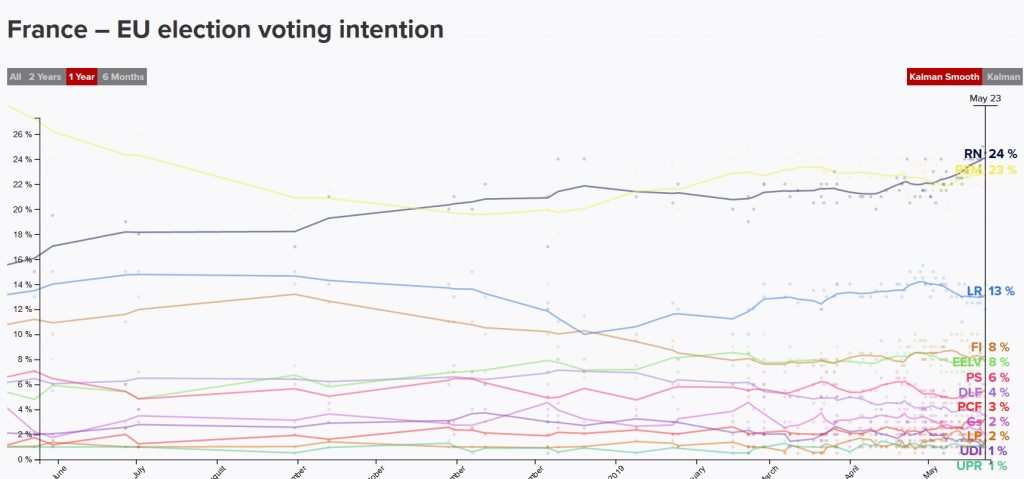The image size is (1024, 479).
Task: Enable Kalman Smooth filtering
Action: click(944, 76)
